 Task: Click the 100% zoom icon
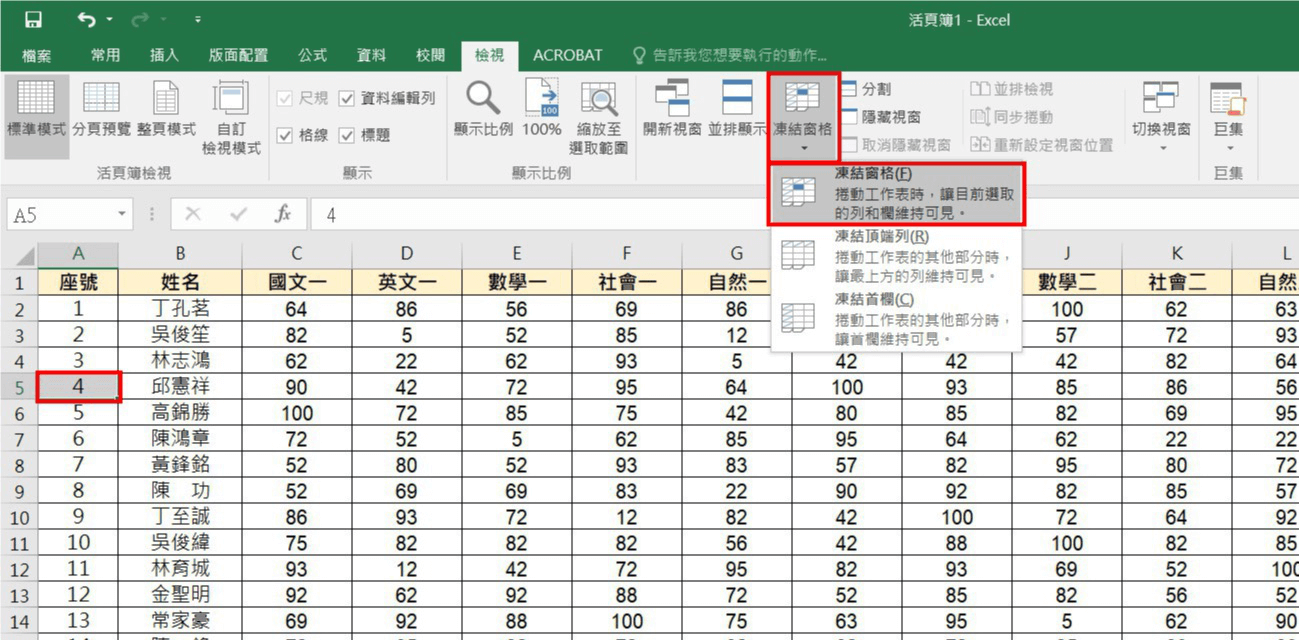542,108
